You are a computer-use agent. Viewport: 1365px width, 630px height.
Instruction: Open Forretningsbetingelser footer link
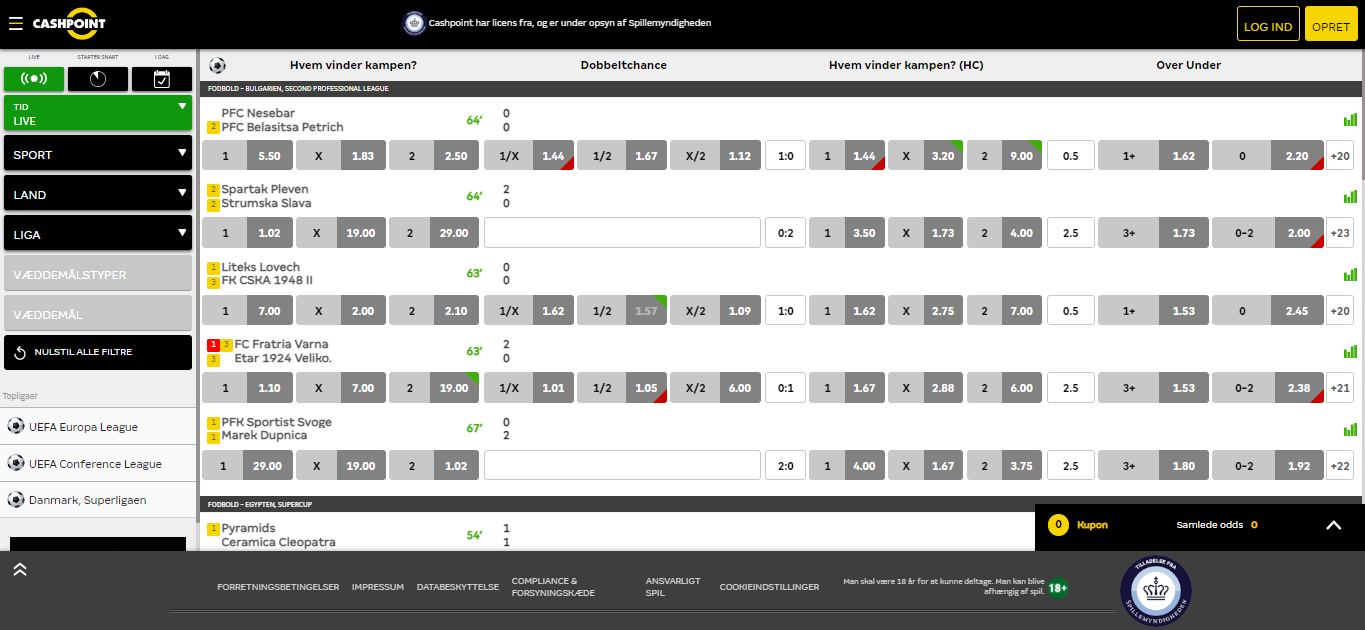tap(278, 587)
